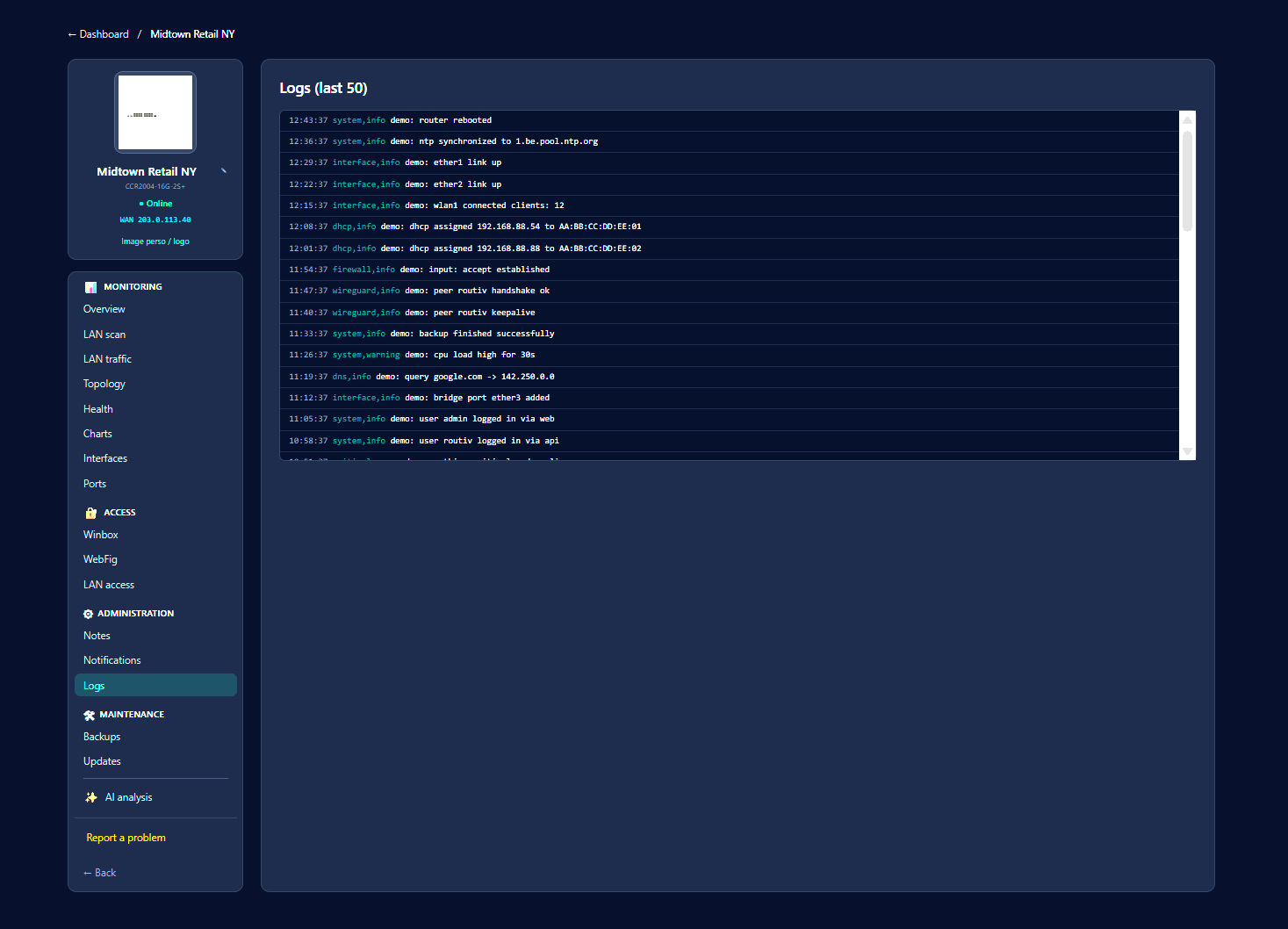Click the Logs (last 50) heading
This screenshot has height=929, width=1288.
click(x=323, y=88)
